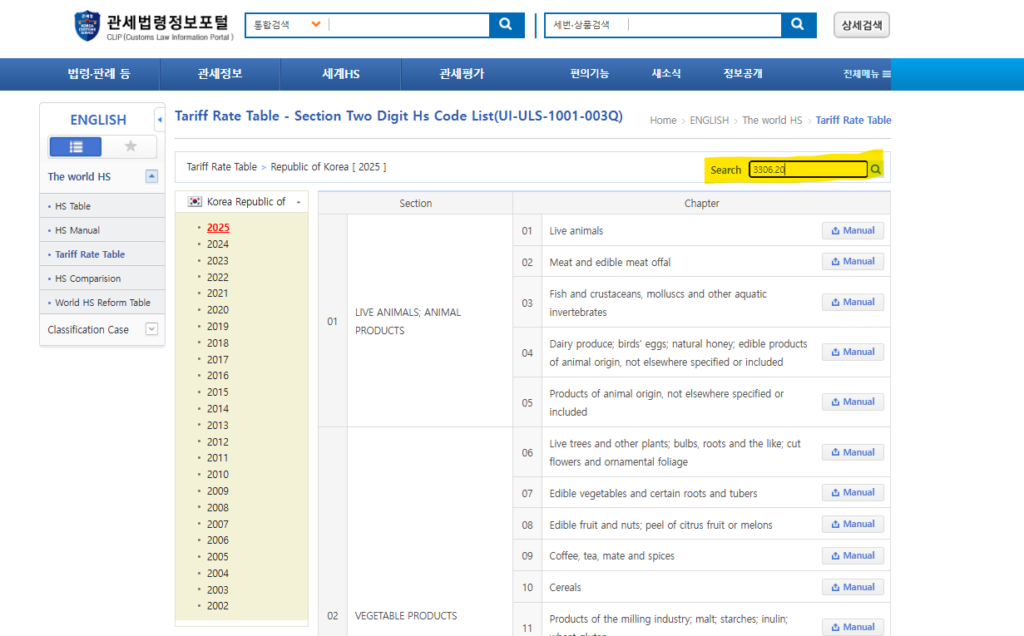Viewport: 1024px width, 636px height.
Task: Collapse The world HS section
Action: tap(151, 177)
